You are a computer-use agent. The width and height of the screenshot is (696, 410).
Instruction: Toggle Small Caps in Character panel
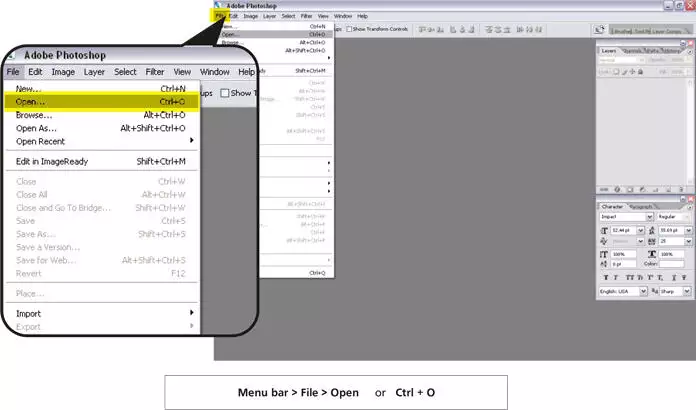(x=640, y=277)
